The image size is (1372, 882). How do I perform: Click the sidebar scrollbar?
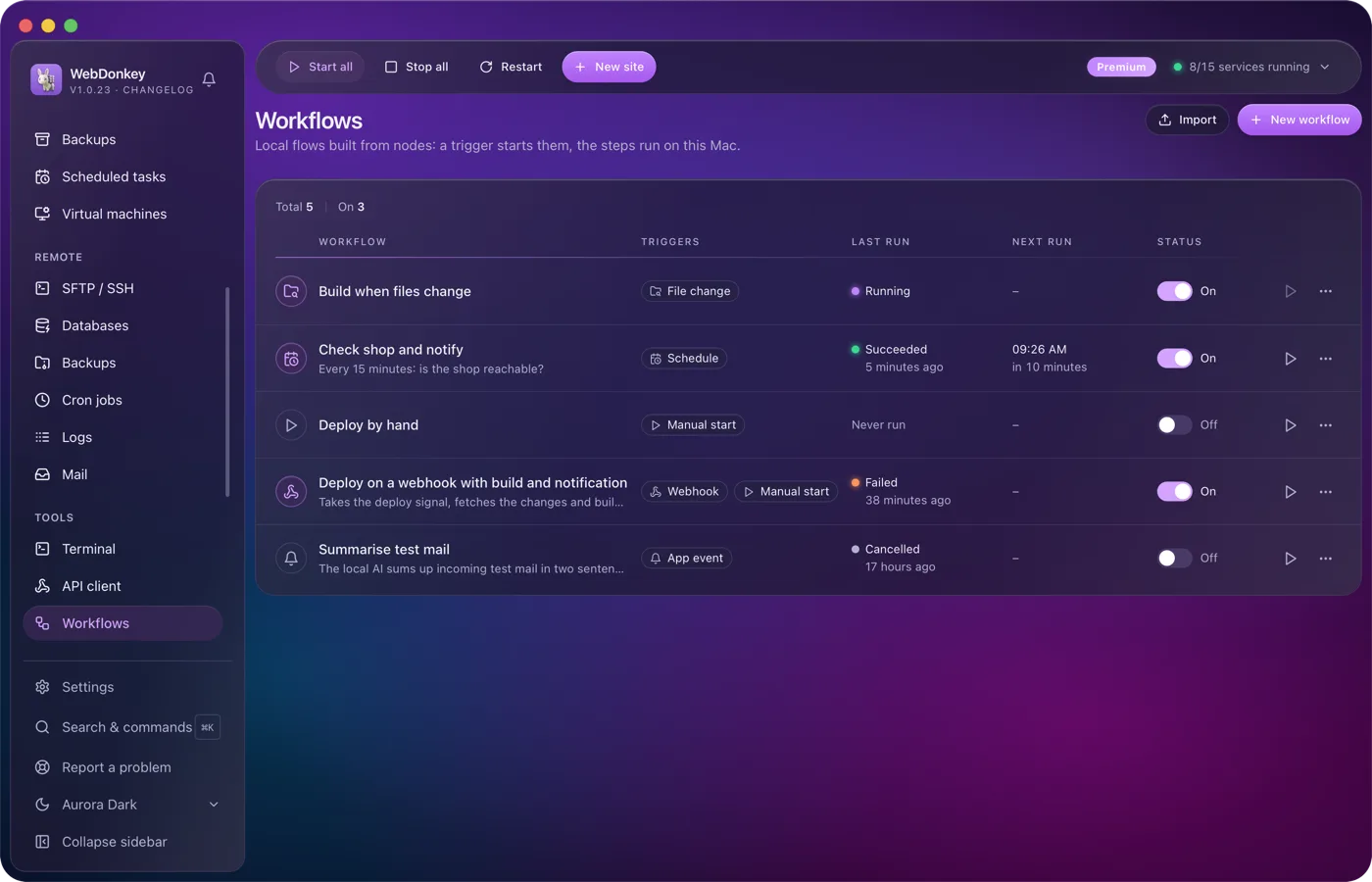[x=227, y=392]
